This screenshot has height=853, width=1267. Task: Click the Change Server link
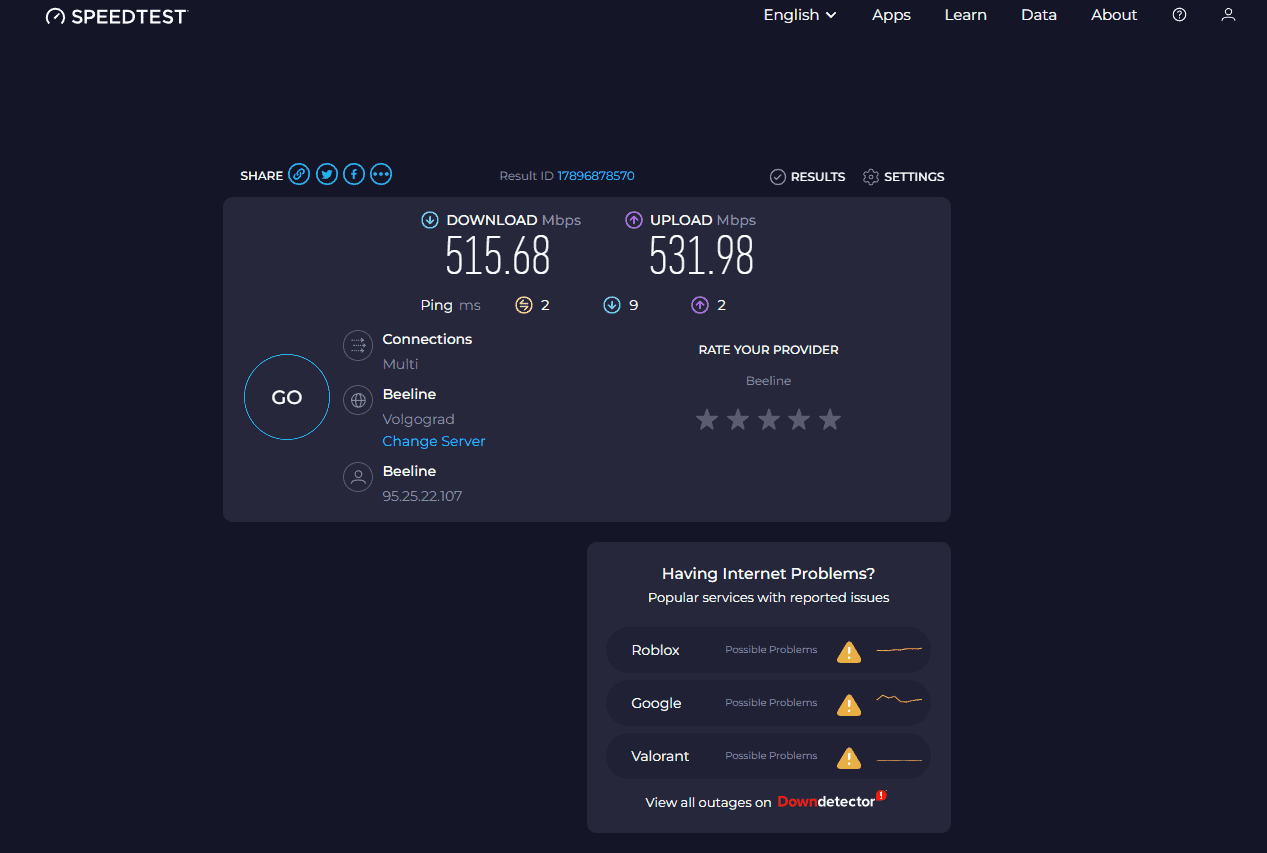434,441
